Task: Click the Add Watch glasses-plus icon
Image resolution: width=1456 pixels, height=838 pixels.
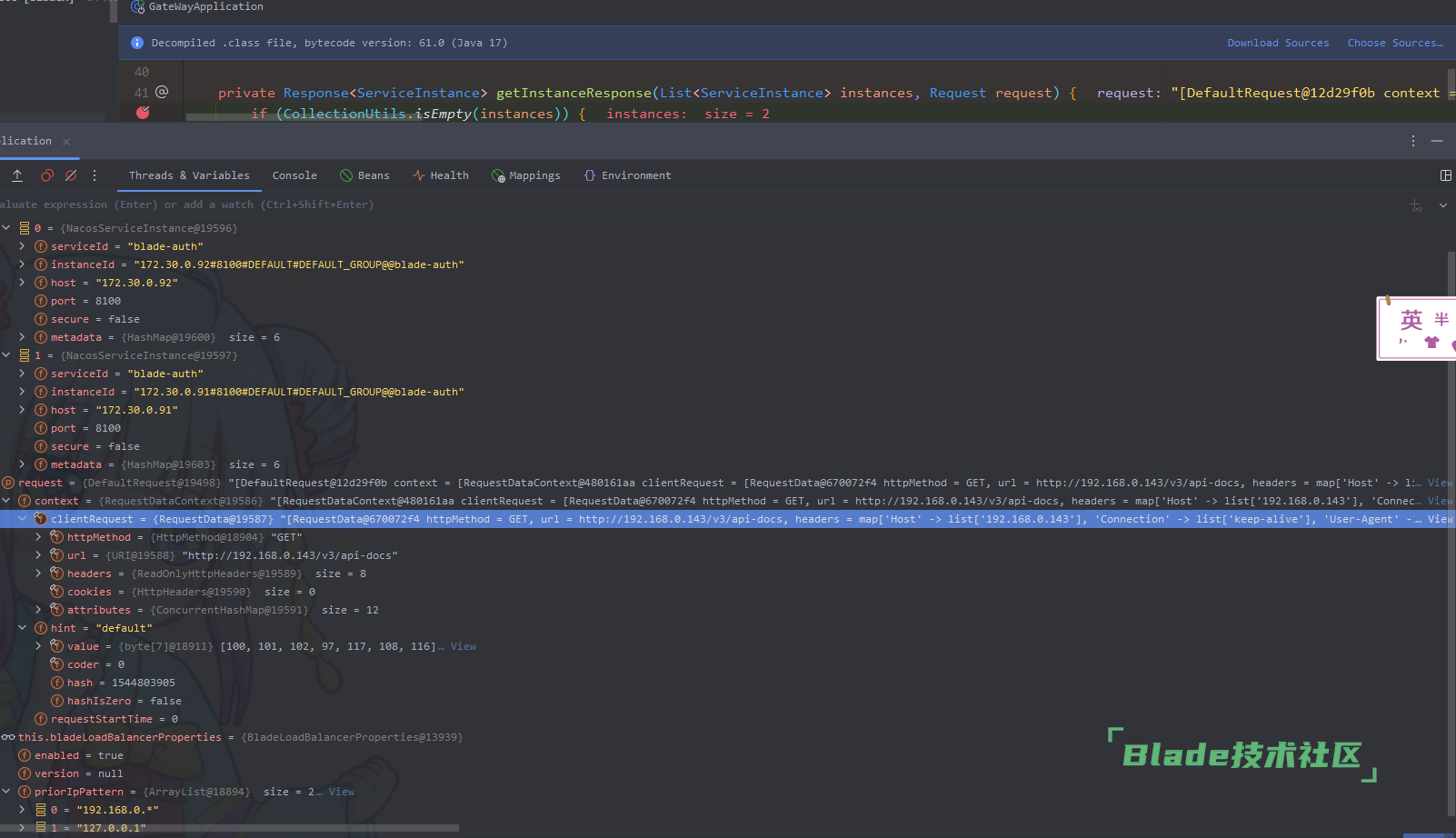Action: [x=1416, y=205]
